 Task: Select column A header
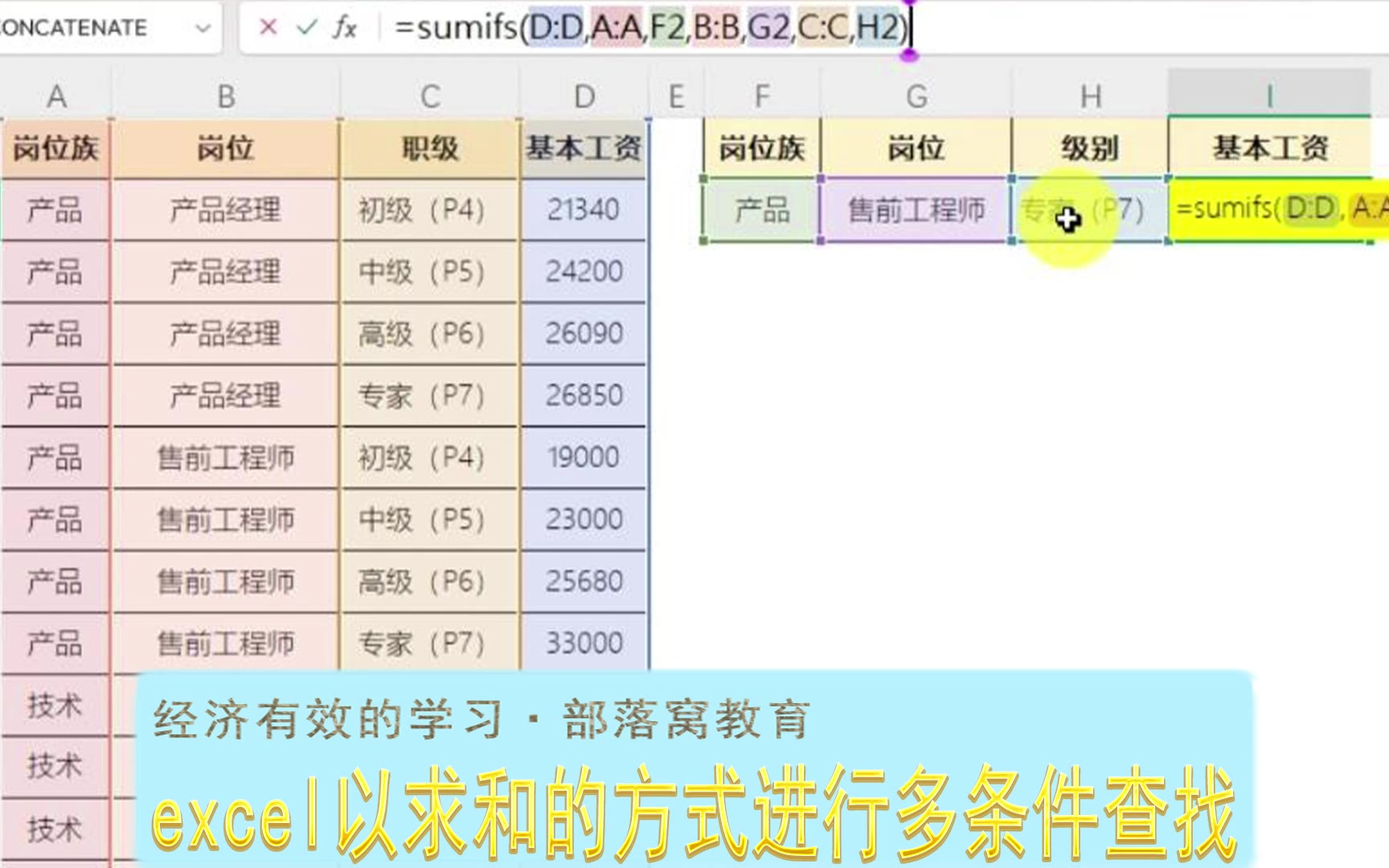55,96
